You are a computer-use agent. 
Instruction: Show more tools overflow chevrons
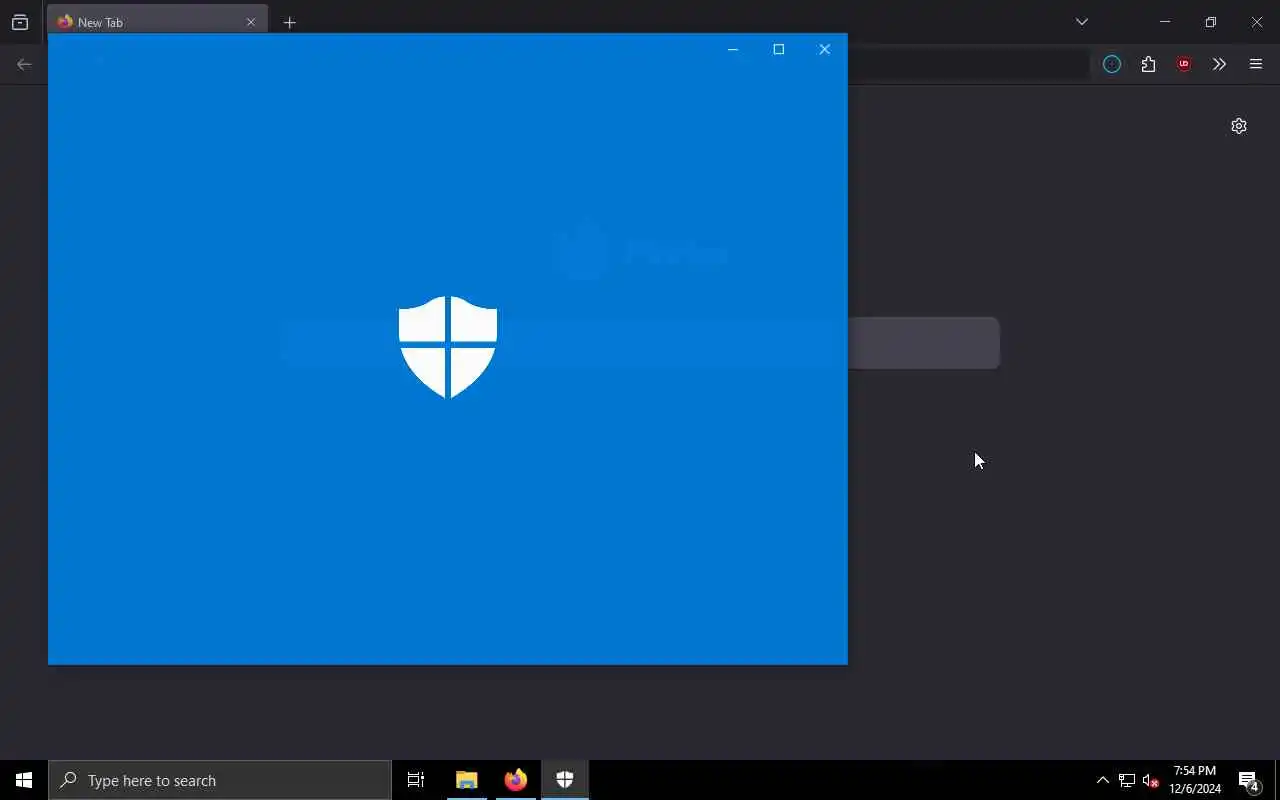coord(1219,64)
